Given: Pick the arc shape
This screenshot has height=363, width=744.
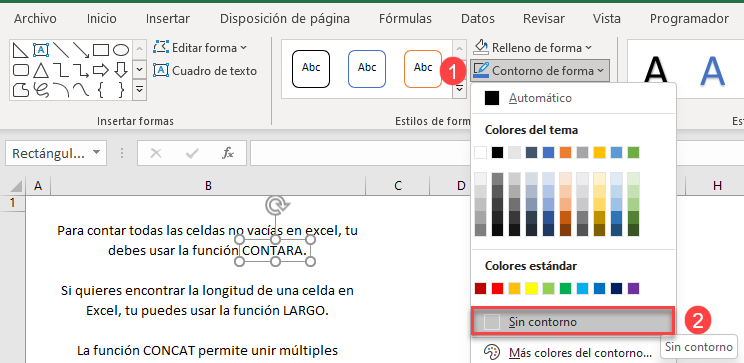Looking at the screenshot, I should coord(61,90).
